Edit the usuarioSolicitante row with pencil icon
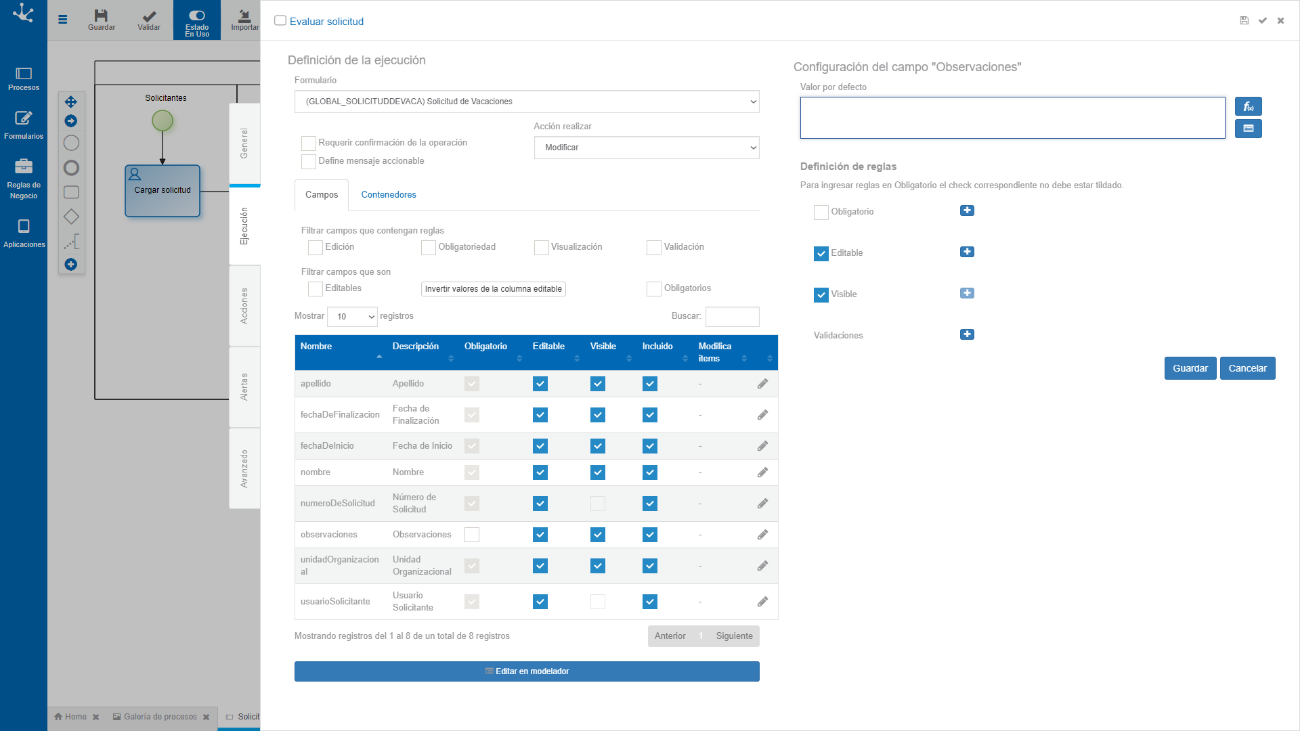 [763, 601]
